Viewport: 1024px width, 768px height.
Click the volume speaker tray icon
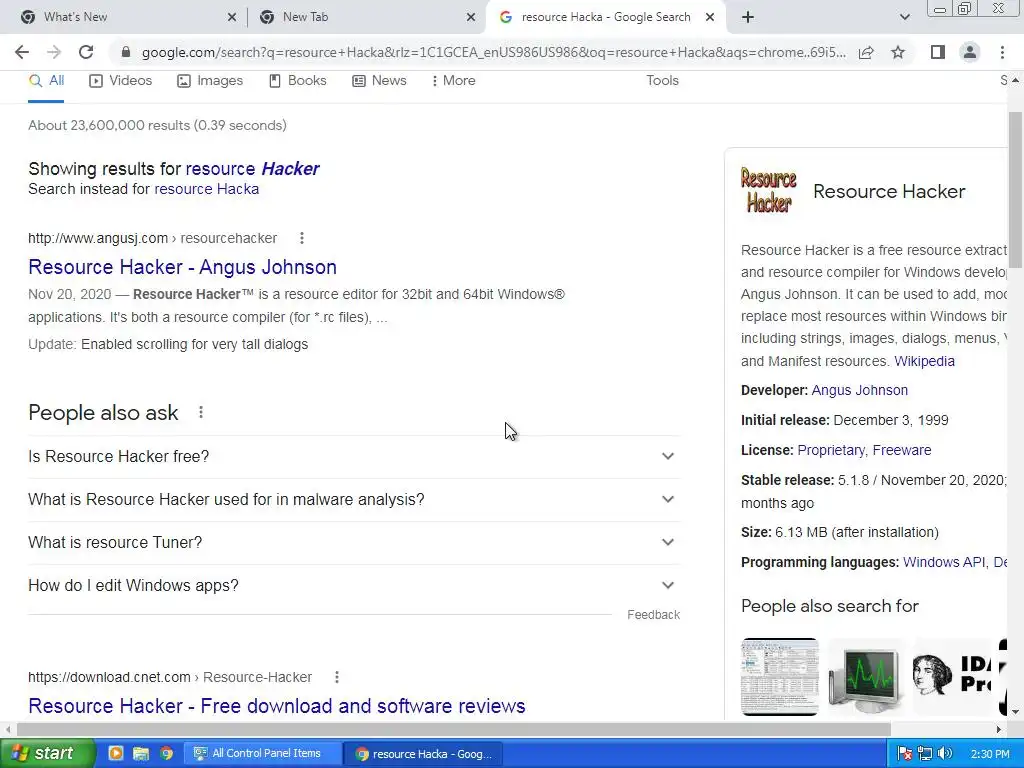[x=944, y=754]
